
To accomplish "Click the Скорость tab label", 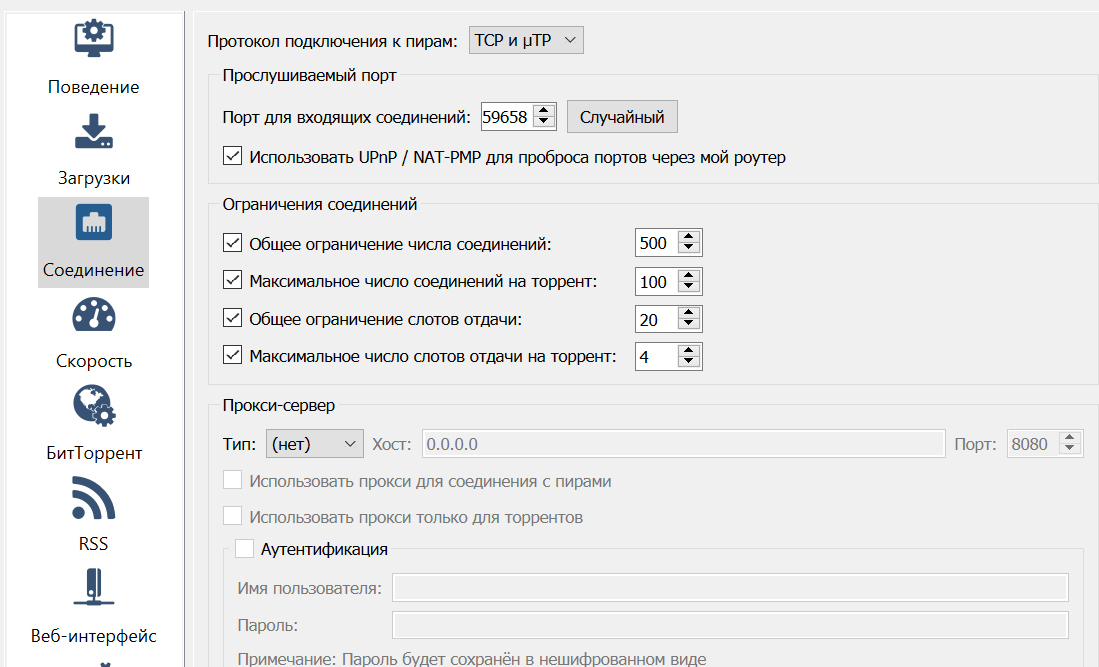I will click(94, 361).
